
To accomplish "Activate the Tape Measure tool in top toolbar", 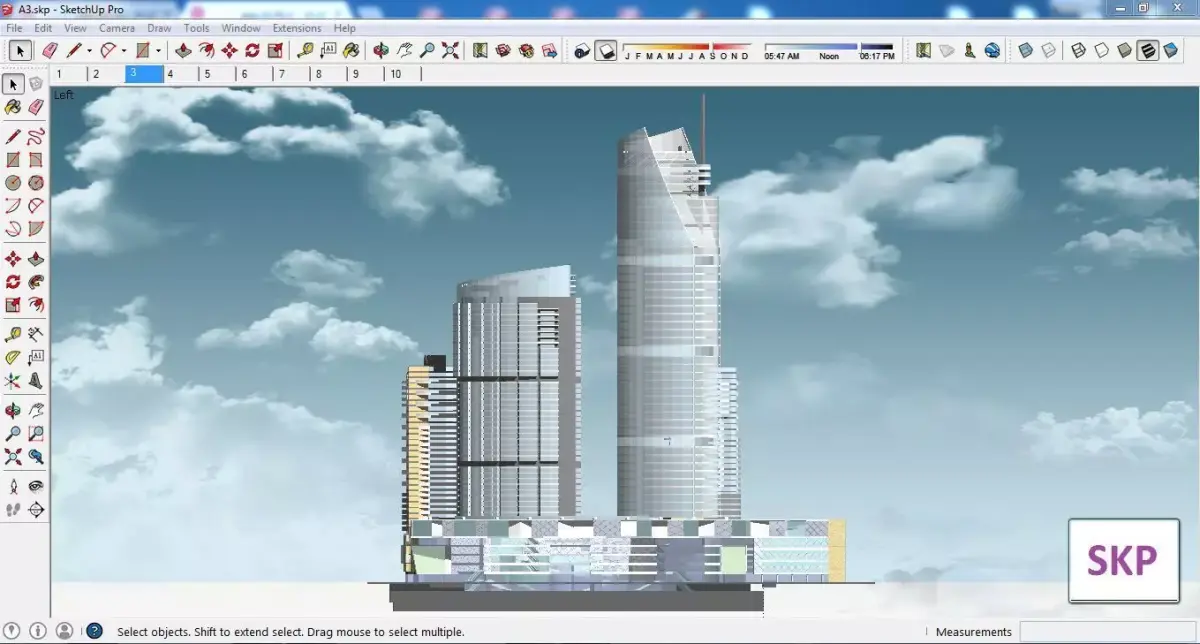I will [x=306, y=50].
